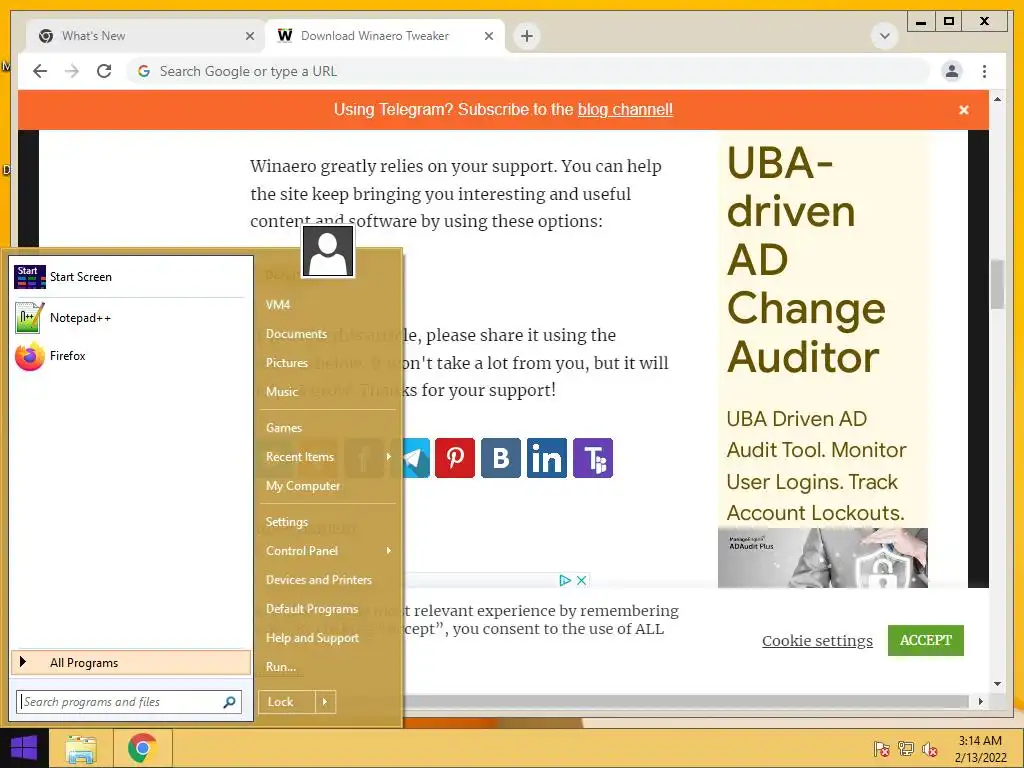Click the Lock button
Image resolution: width=1024 pixels, height=768 pixels.
click(x=287, y=702)
